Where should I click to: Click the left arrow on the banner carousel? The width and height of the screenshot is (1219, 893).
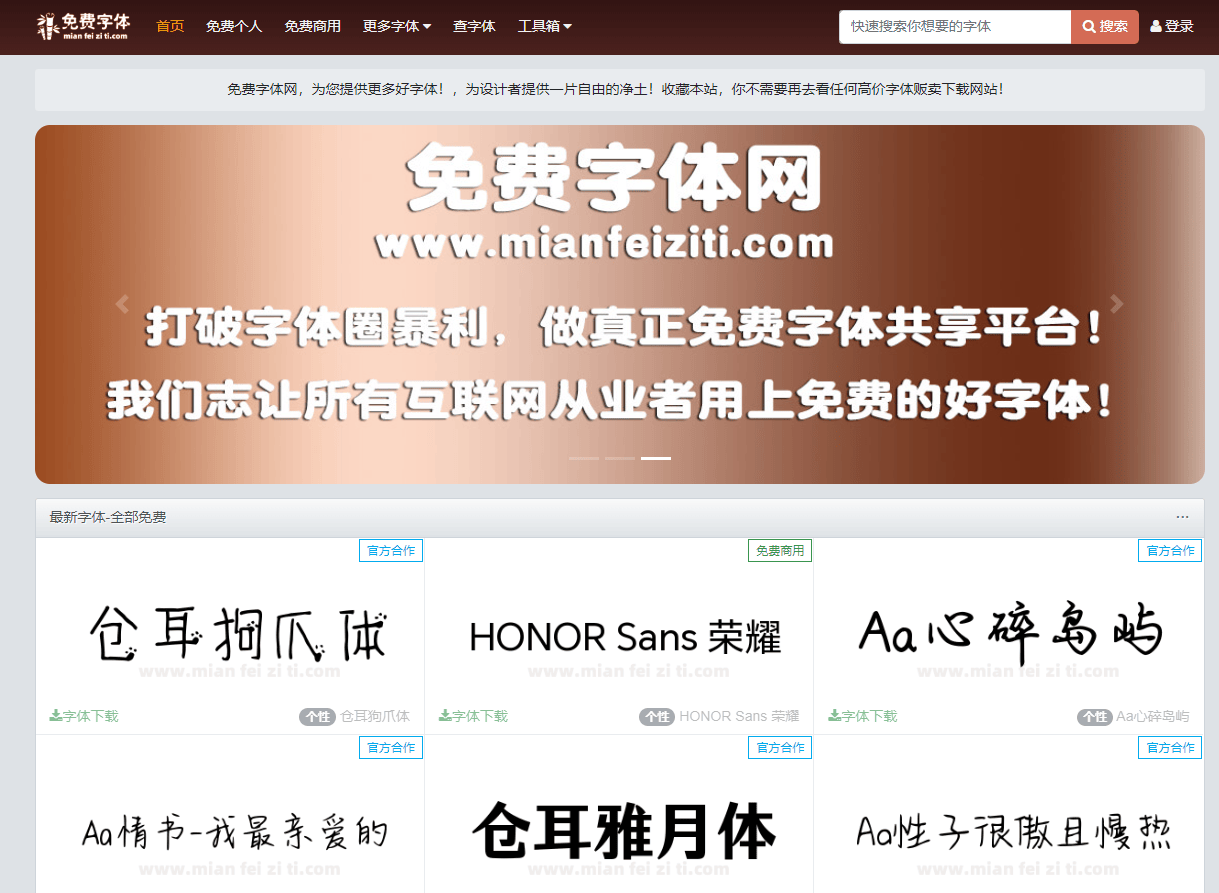[122, 303]
